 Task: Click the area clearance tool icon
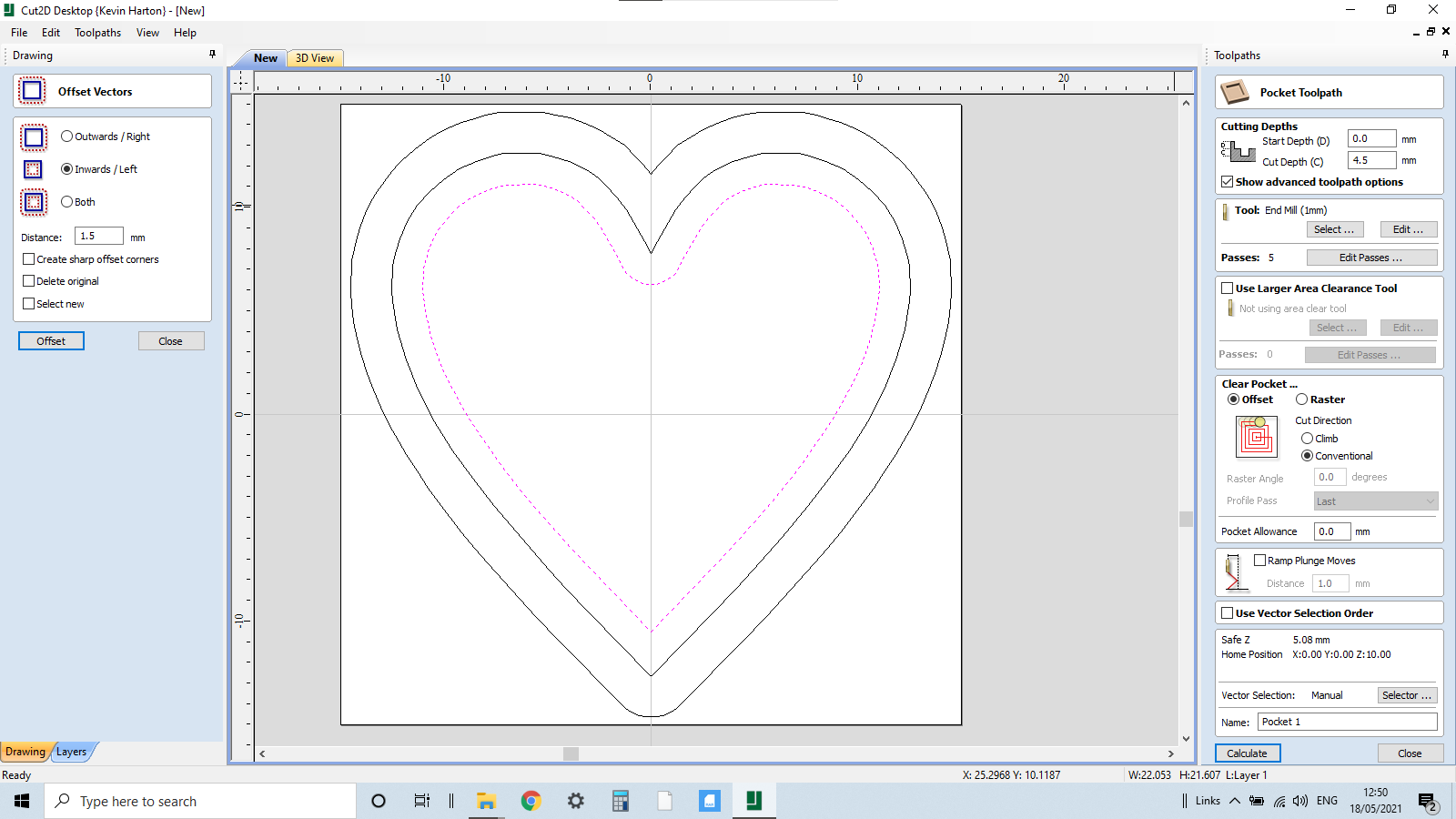coord(1230,308)
